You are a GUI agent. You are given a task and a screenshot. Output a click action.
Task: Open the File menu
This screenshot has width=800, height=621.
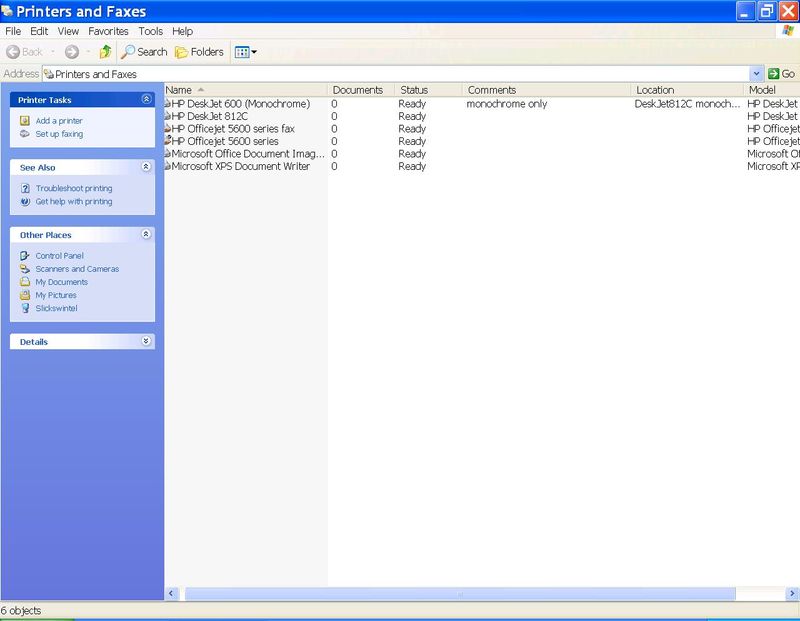pyautogui.click(x=13, y=31)
